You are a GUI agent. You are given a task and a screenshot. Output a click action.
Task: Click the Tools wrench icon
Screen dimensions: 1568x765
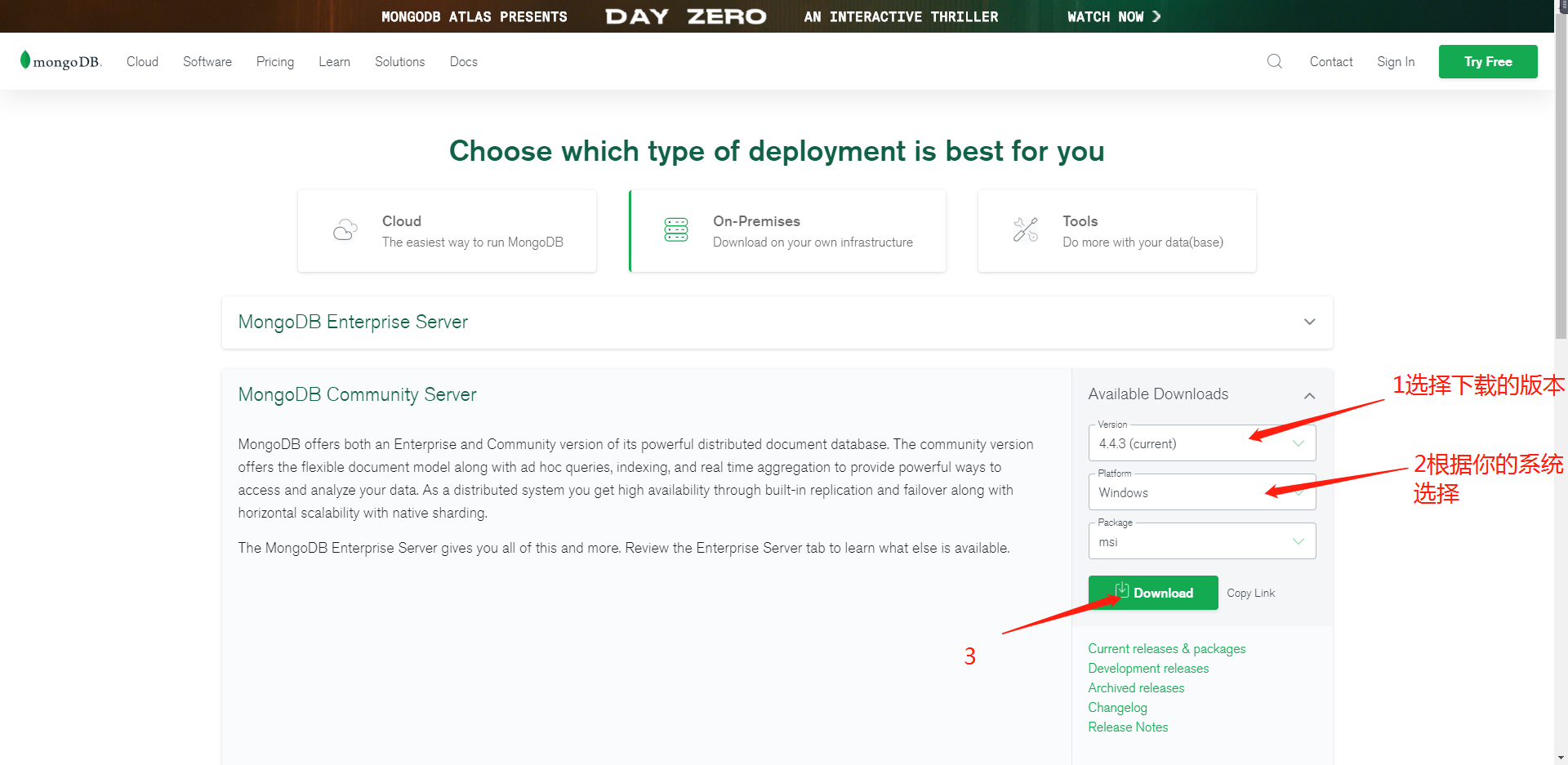(1026, 230)
